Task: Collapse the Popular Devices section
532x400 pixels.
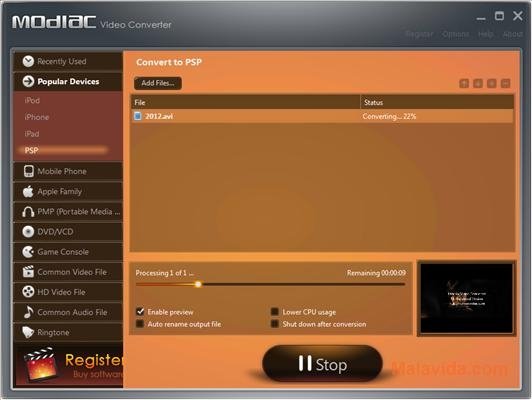Action: point(68,81)
